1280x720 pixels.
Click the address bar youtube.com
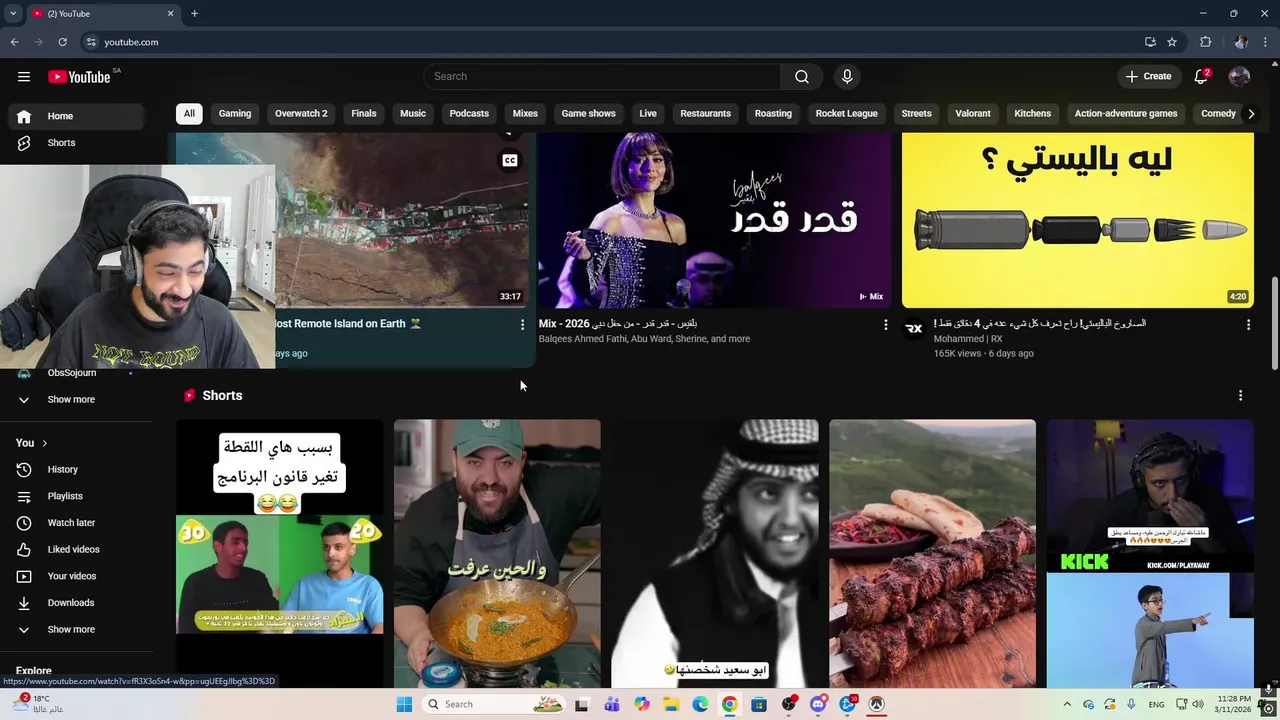pos(131,42)
